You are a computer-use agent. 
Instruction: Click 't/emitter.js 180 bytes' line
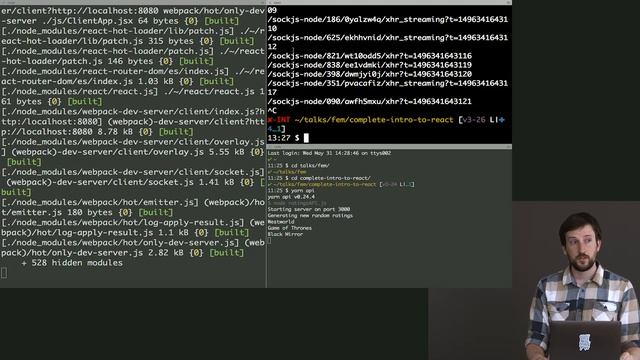tap(87, 213)
